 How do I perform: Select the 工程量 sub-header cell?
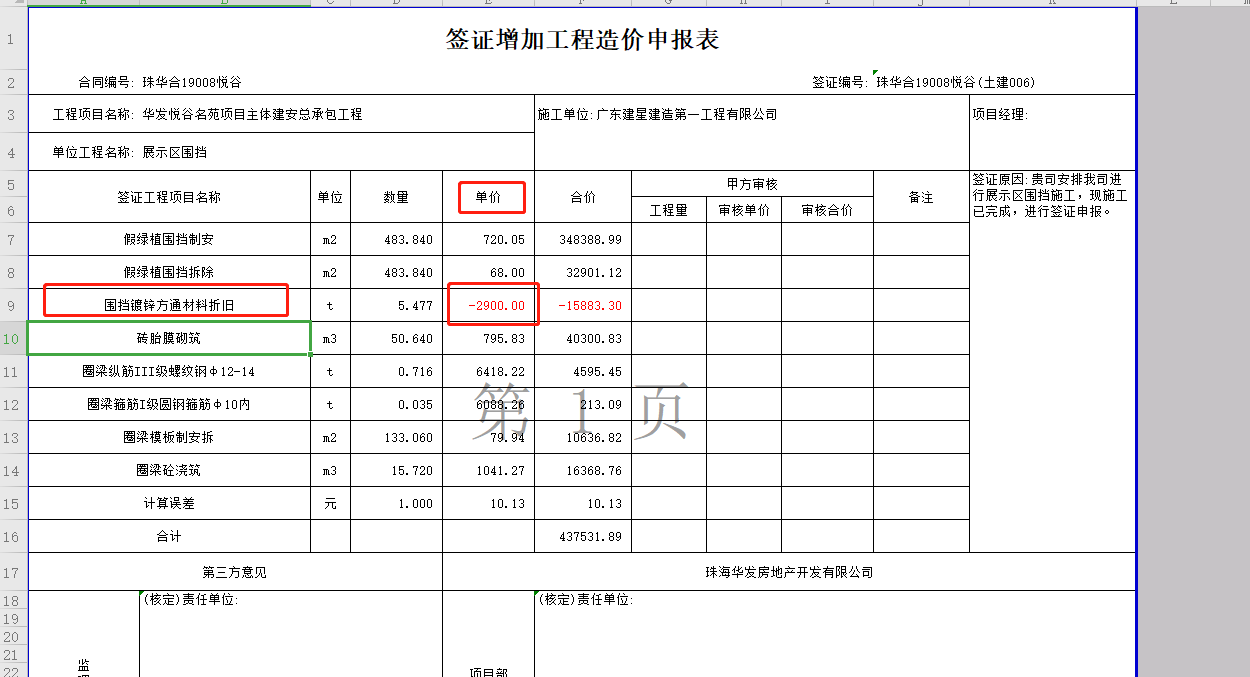coord(669,210)
